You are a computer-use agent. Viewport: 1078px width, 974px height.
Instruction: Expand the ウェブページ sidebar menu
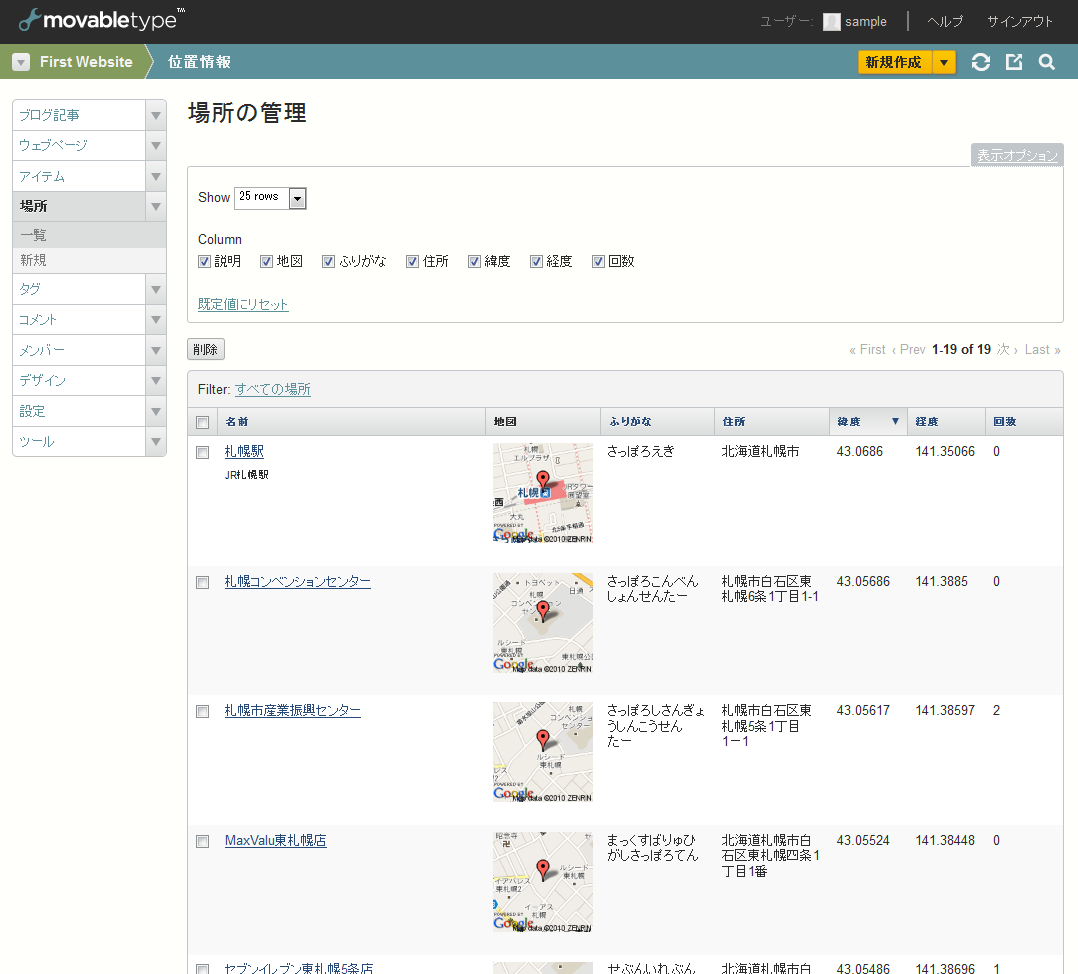tap(156, 146)
